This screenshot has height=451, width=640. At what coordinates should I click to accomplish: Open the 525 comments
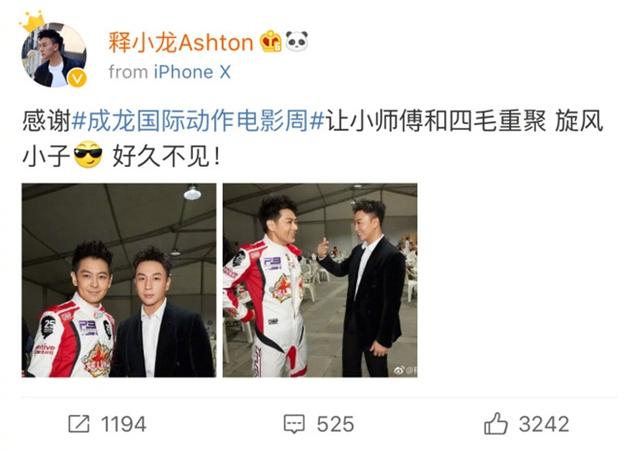tap(336, 424)
